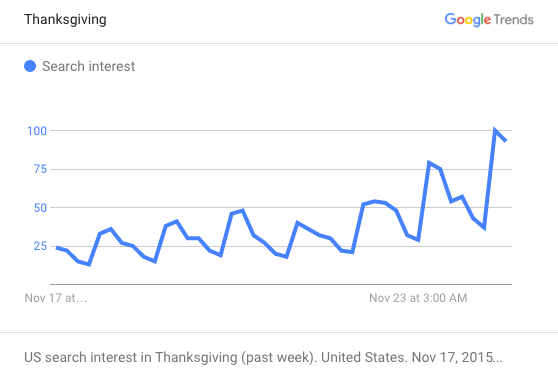Image resolution: width=558 pixels, height=374 pixels.
Task: Click the US search interest caption text
Action: (x=263, y=357)
